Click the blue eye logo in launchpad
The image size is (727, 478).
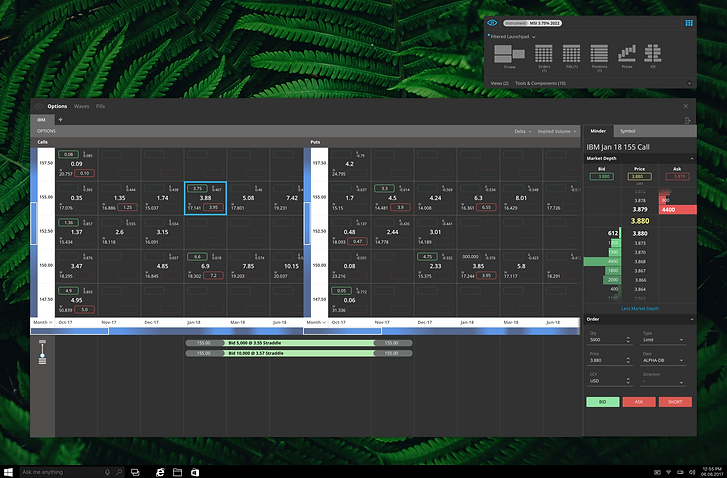[492, 23]
